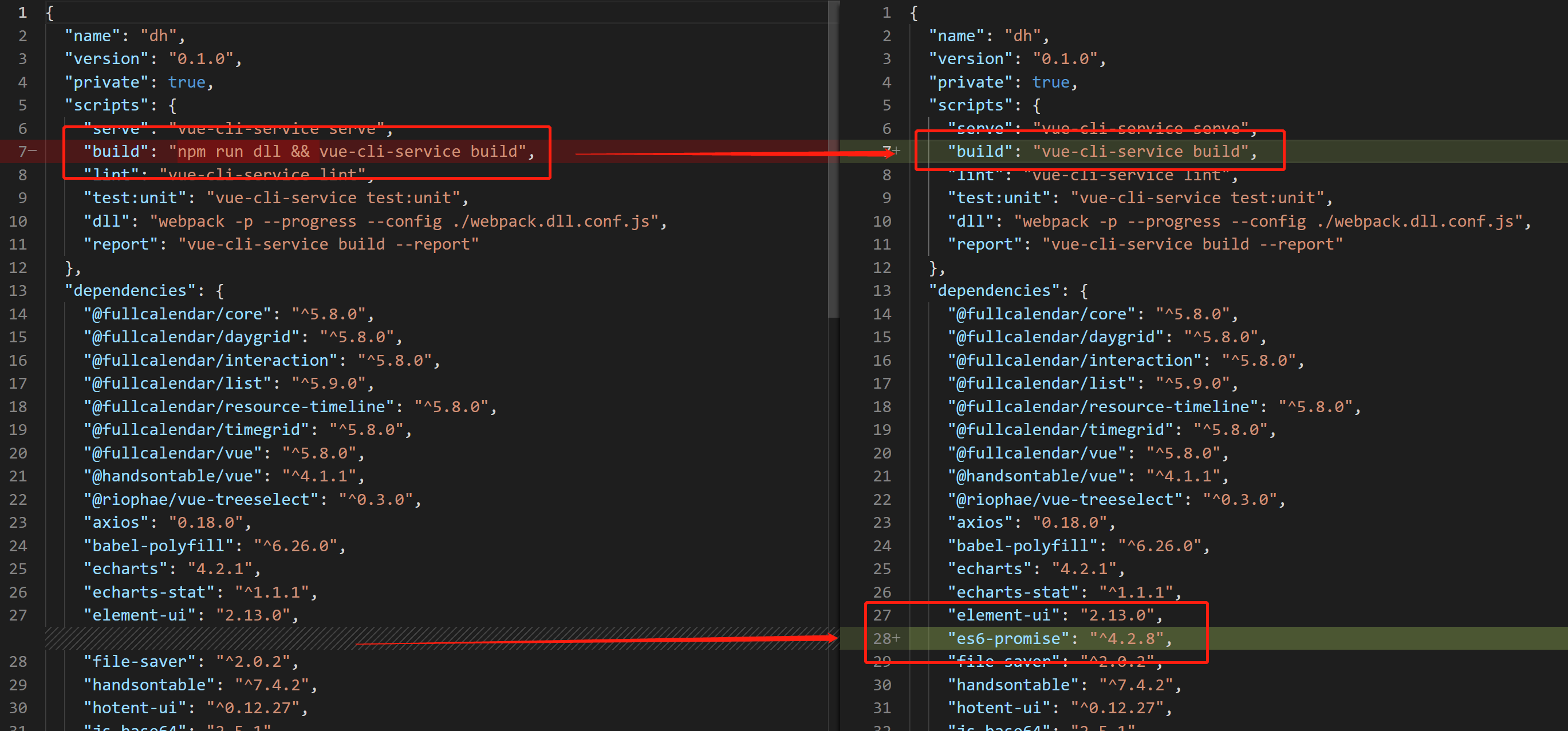This screenshot has height=731, width=1568.
Task: Click "@fullcalendar/resource-timeline" in the left pane
Action: [x=239, y=406]
